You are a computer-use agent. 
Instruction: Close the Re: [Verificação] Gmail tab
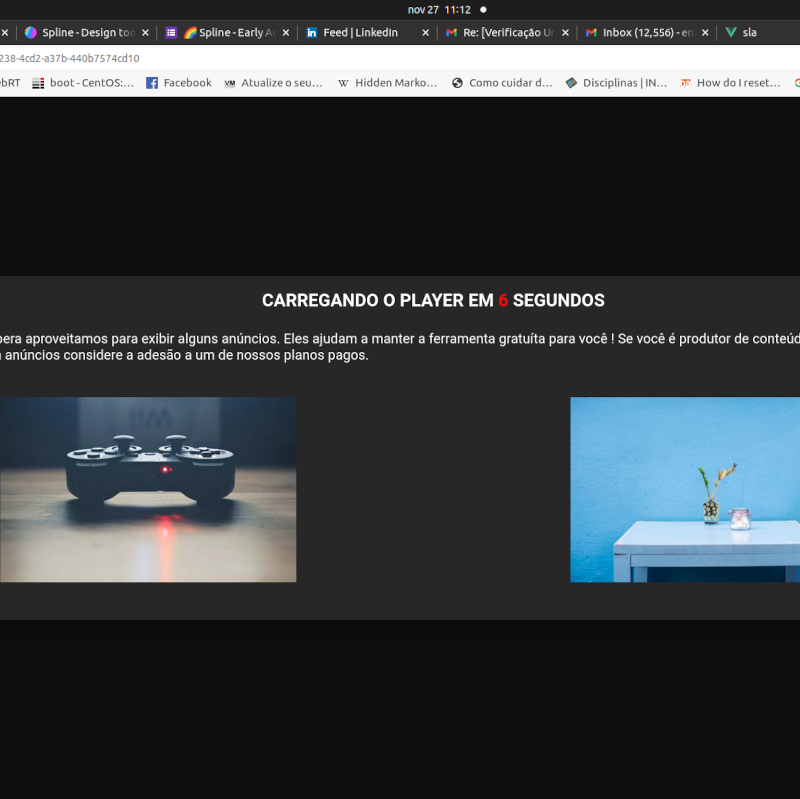tap(565, 33)
